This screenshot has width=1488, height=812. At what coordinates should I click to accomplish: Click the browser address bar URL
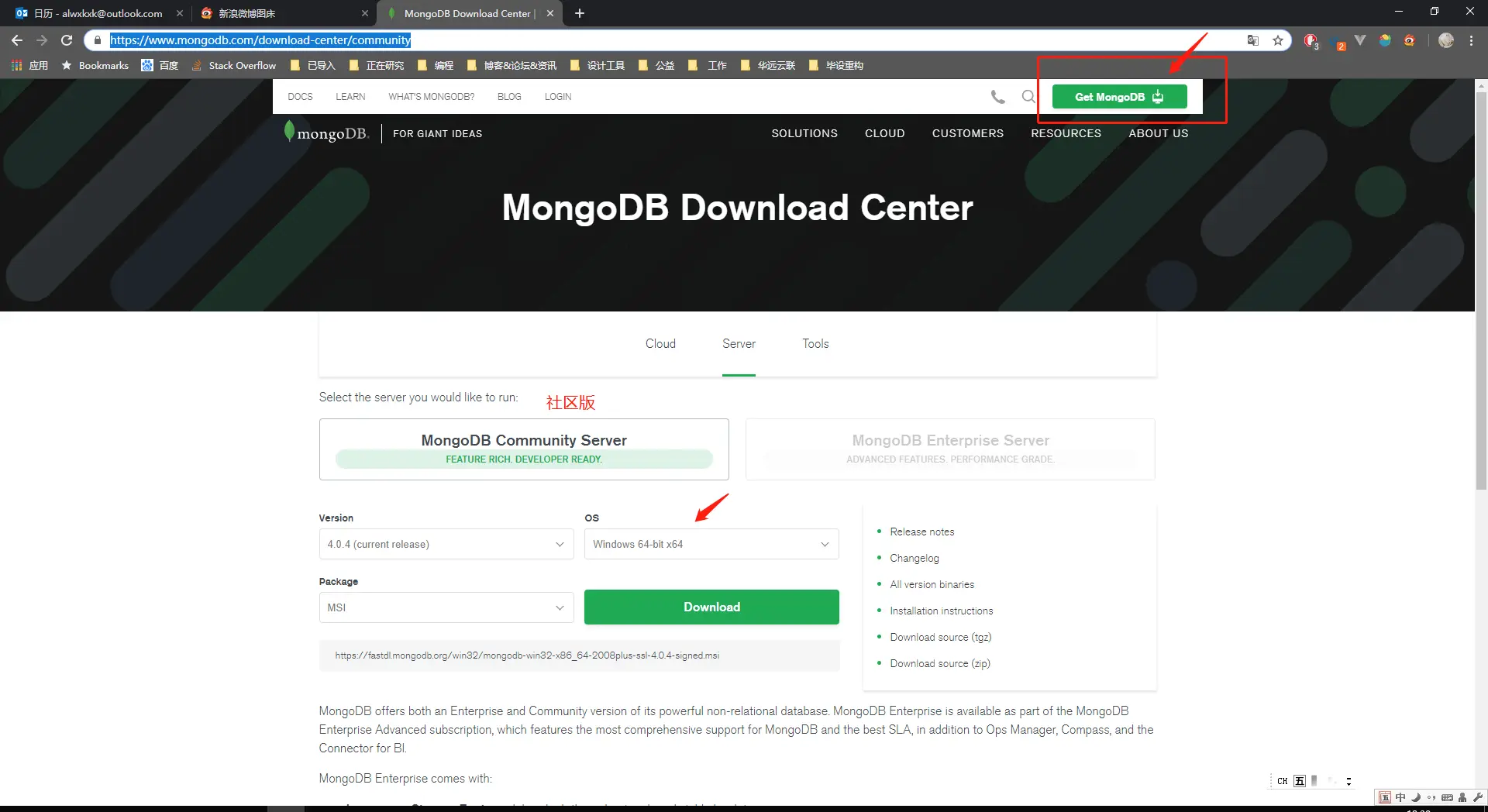(260, 40)
